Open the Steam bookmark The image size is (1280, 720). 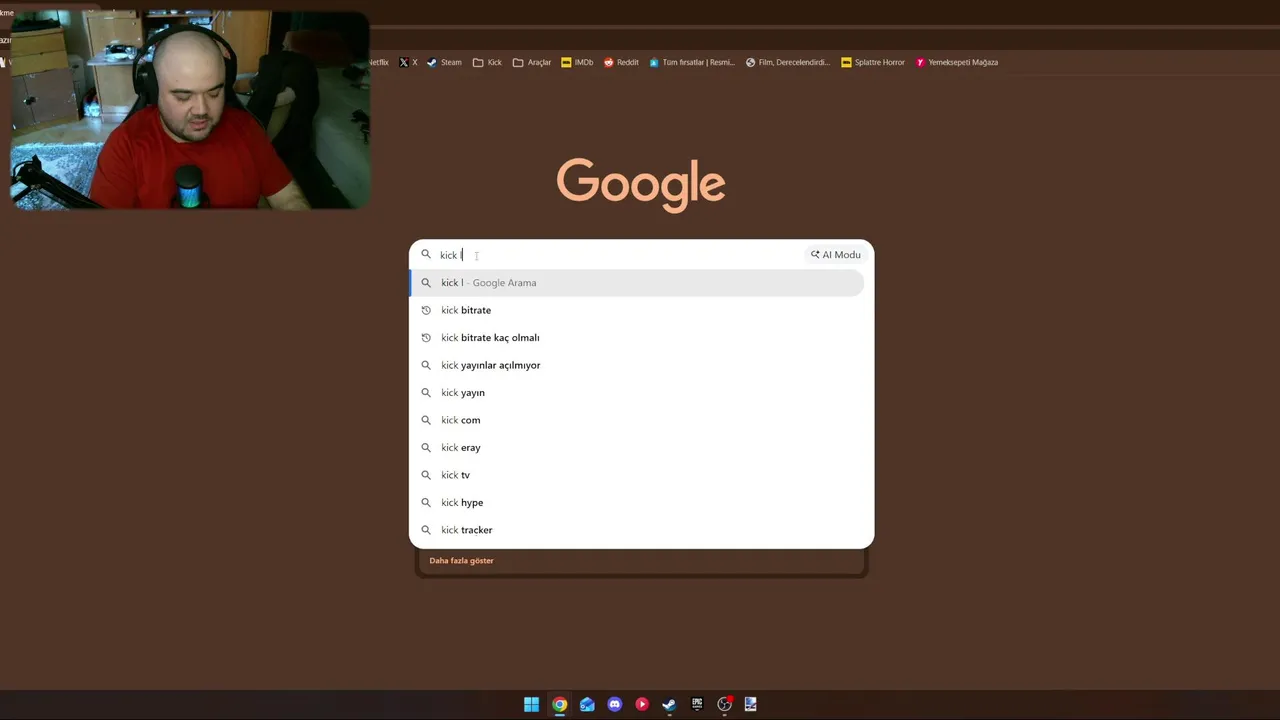click(x=444, y=62)
